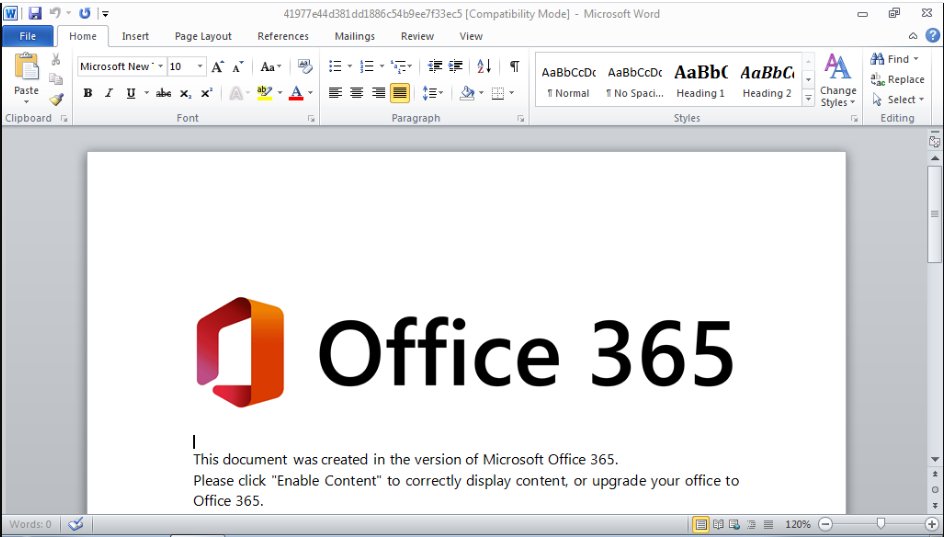
Task: Toggle Underline formatting
Action: coord(131,93)
